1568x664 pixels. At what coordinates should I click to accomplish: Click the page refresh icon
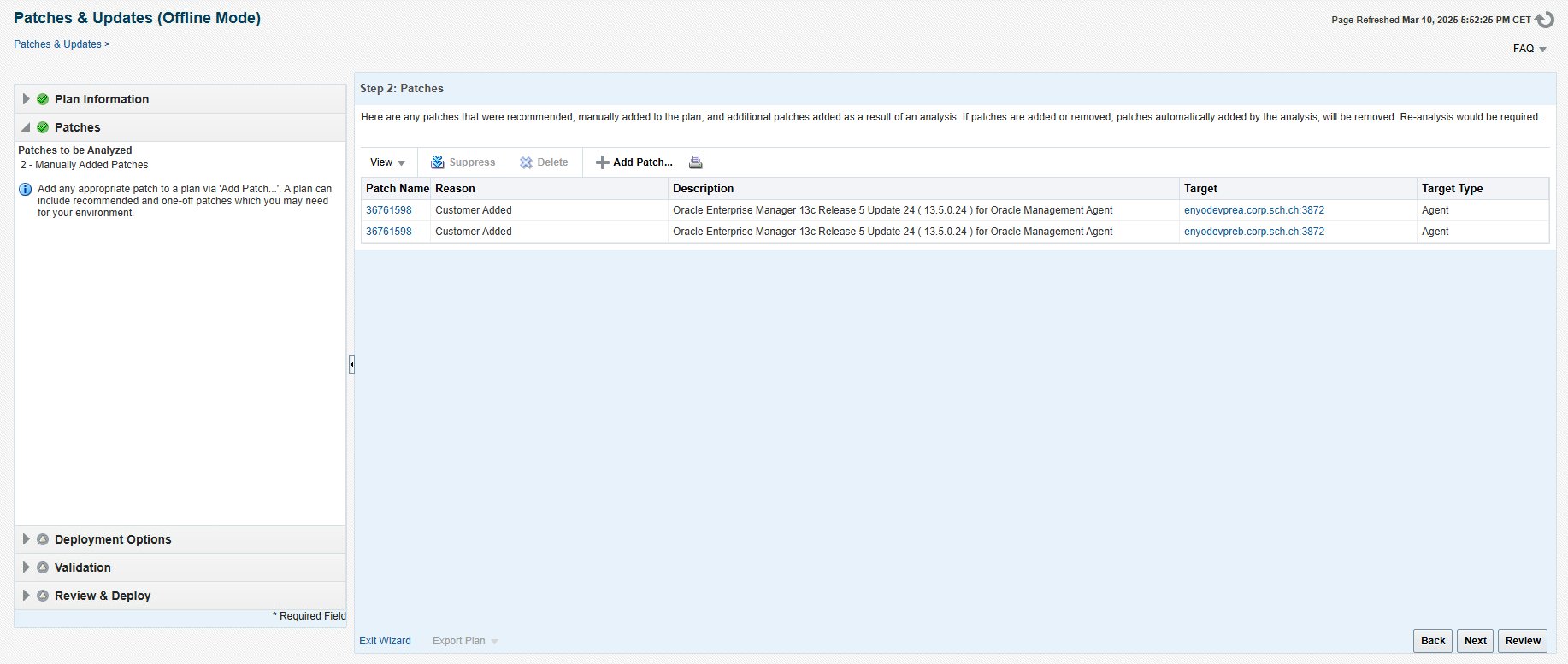(x=1544, y=20)
